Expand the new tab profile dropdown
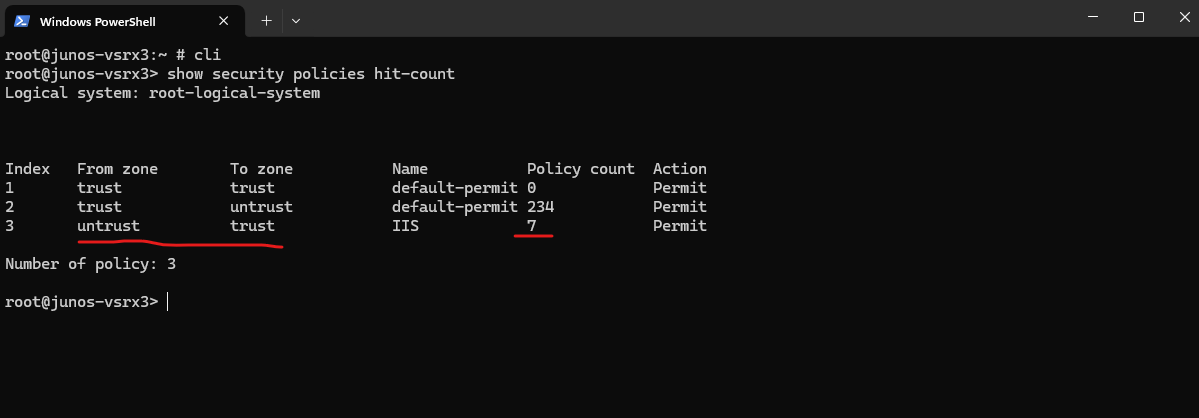 coord(296,21)
